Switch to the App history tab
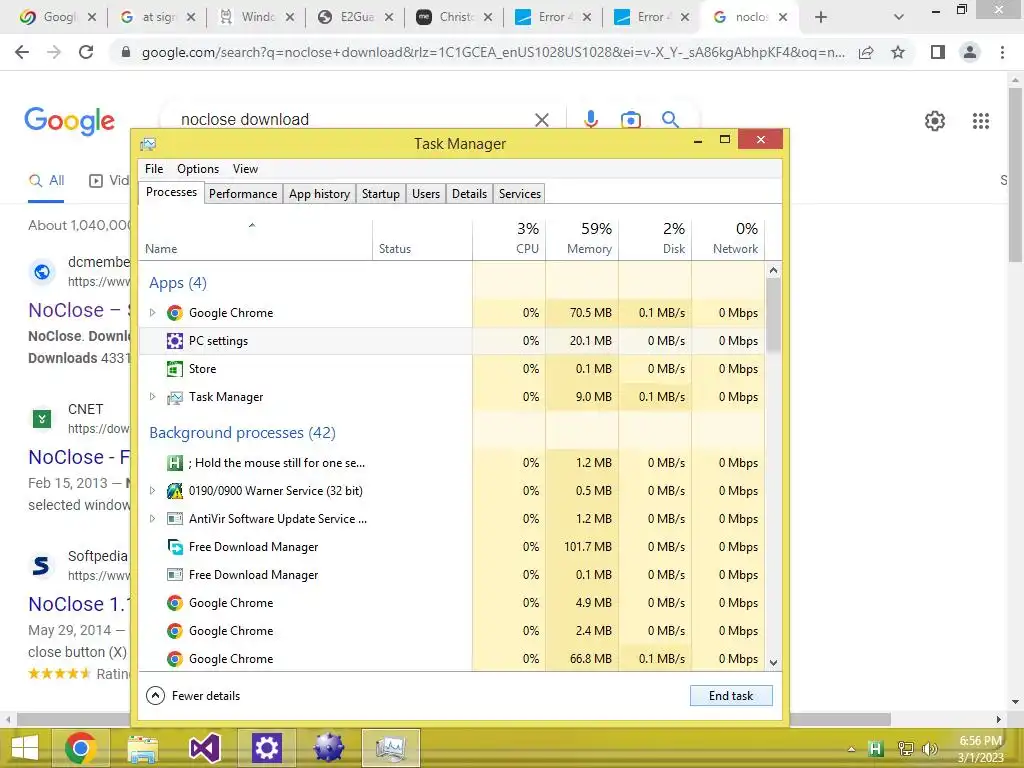 pos(319,194)
